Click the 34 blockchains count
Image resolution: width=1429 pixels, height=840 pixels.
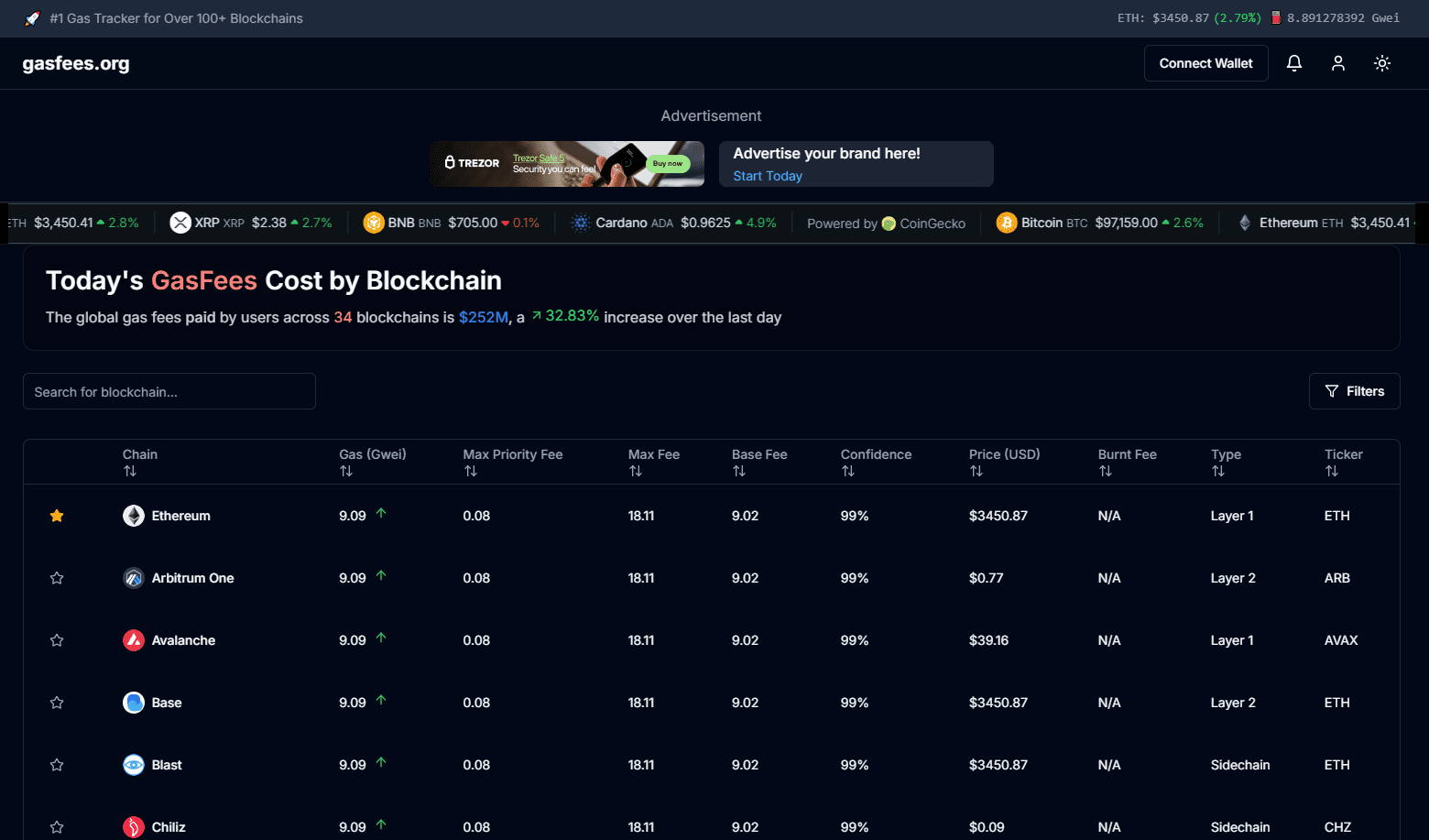coord(343,317)
